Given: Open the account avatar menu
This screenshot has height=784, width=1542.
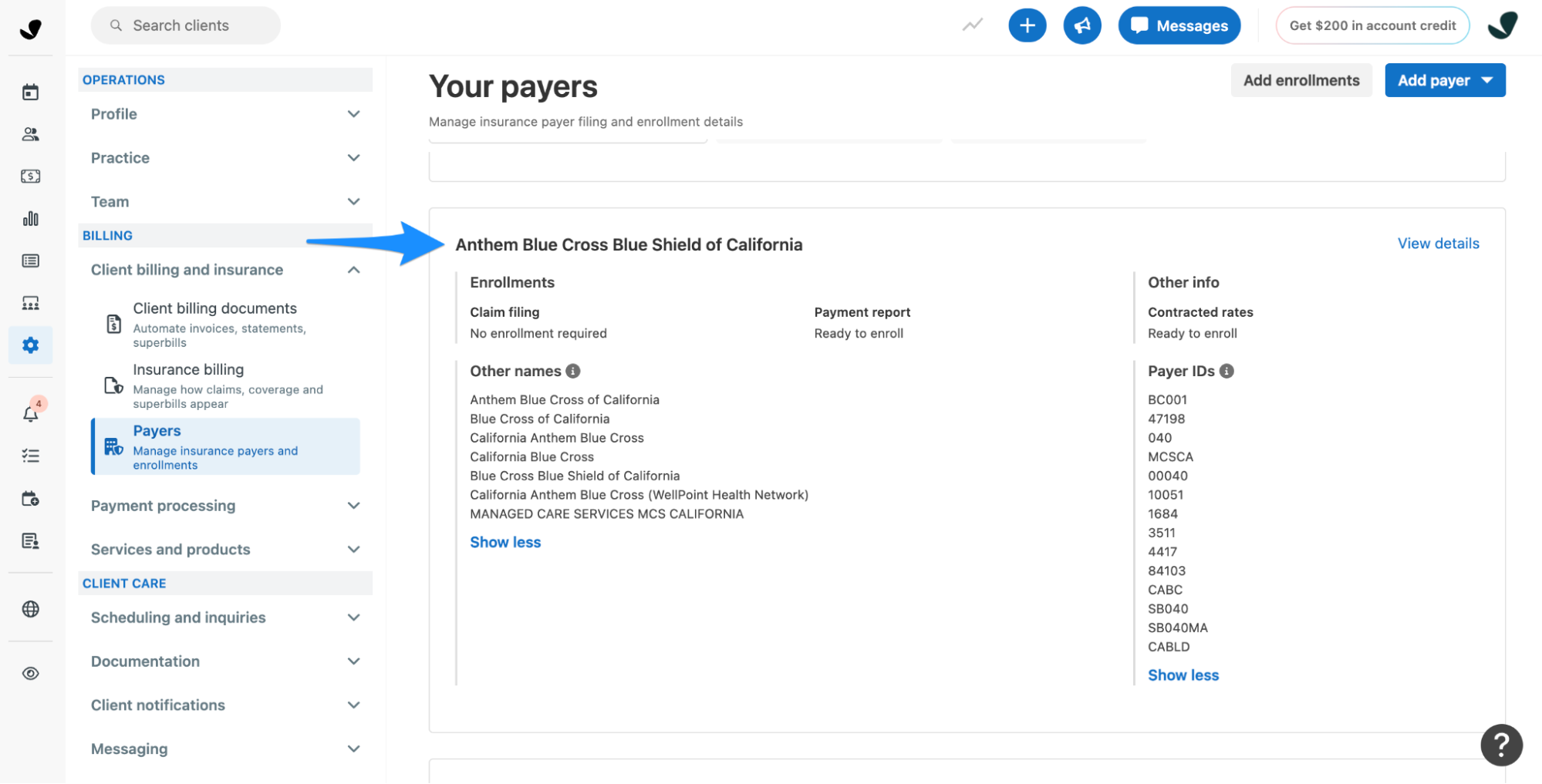Looking at the screenshot, I should click(x=1502, y=25).
